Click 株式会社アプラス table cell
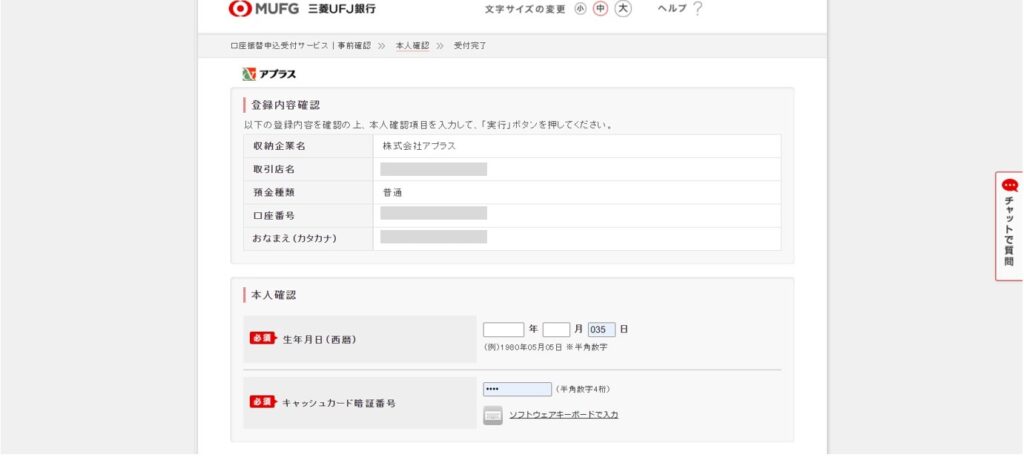The image size is (1024, 466). coord(577,146)
